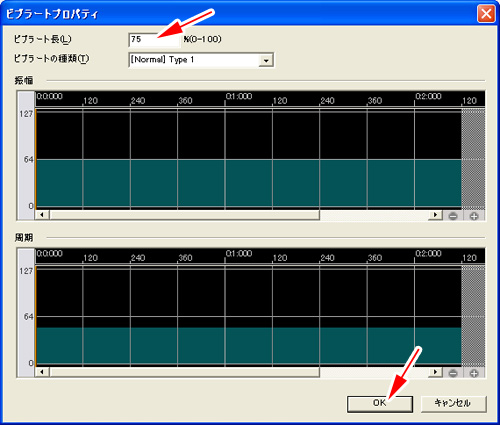Click the teal amplitude curve area
The height and width of the screenshot is (425, 500).
248,183
